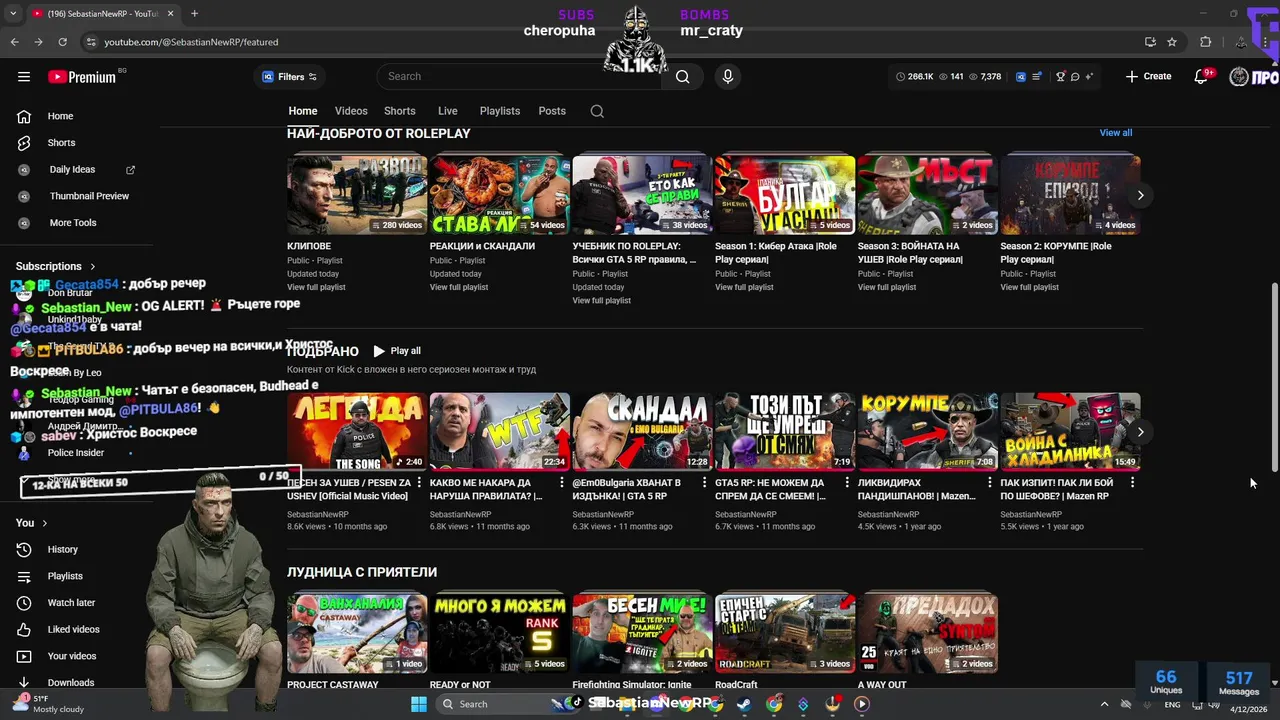Bookmark this page with star icon
Image resolution: width=1280 pixels, height=720 pixels.
click(x=1172, y=42)
